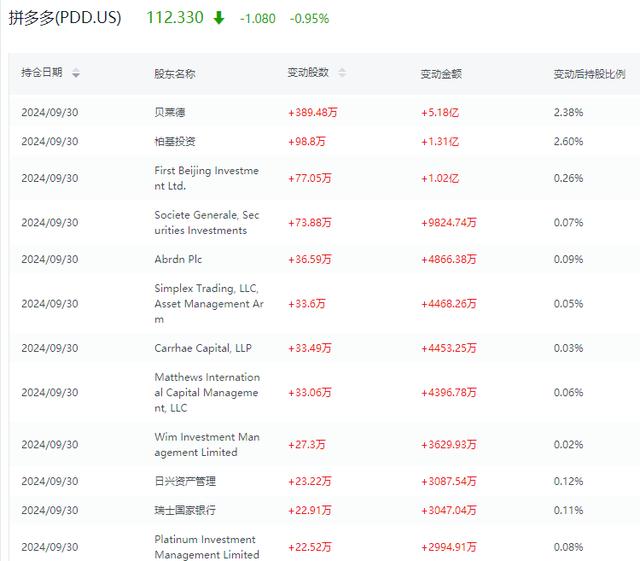The image size is (640, 561).
Task: Click holding ratio 0.11%
Action: (569, 510)
